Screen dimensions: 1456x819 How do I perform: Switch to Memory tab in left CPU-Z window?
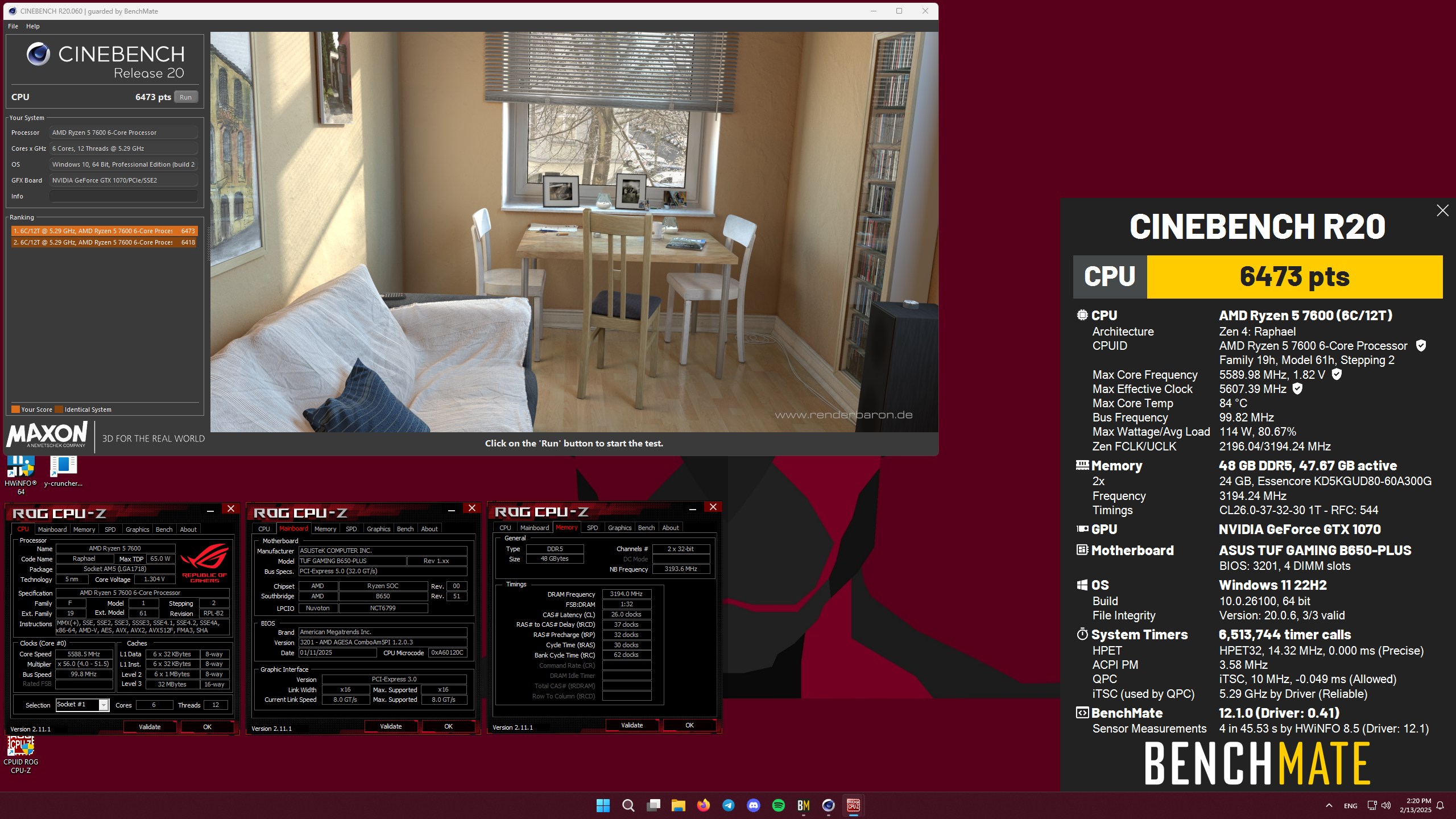click(84, 530)
